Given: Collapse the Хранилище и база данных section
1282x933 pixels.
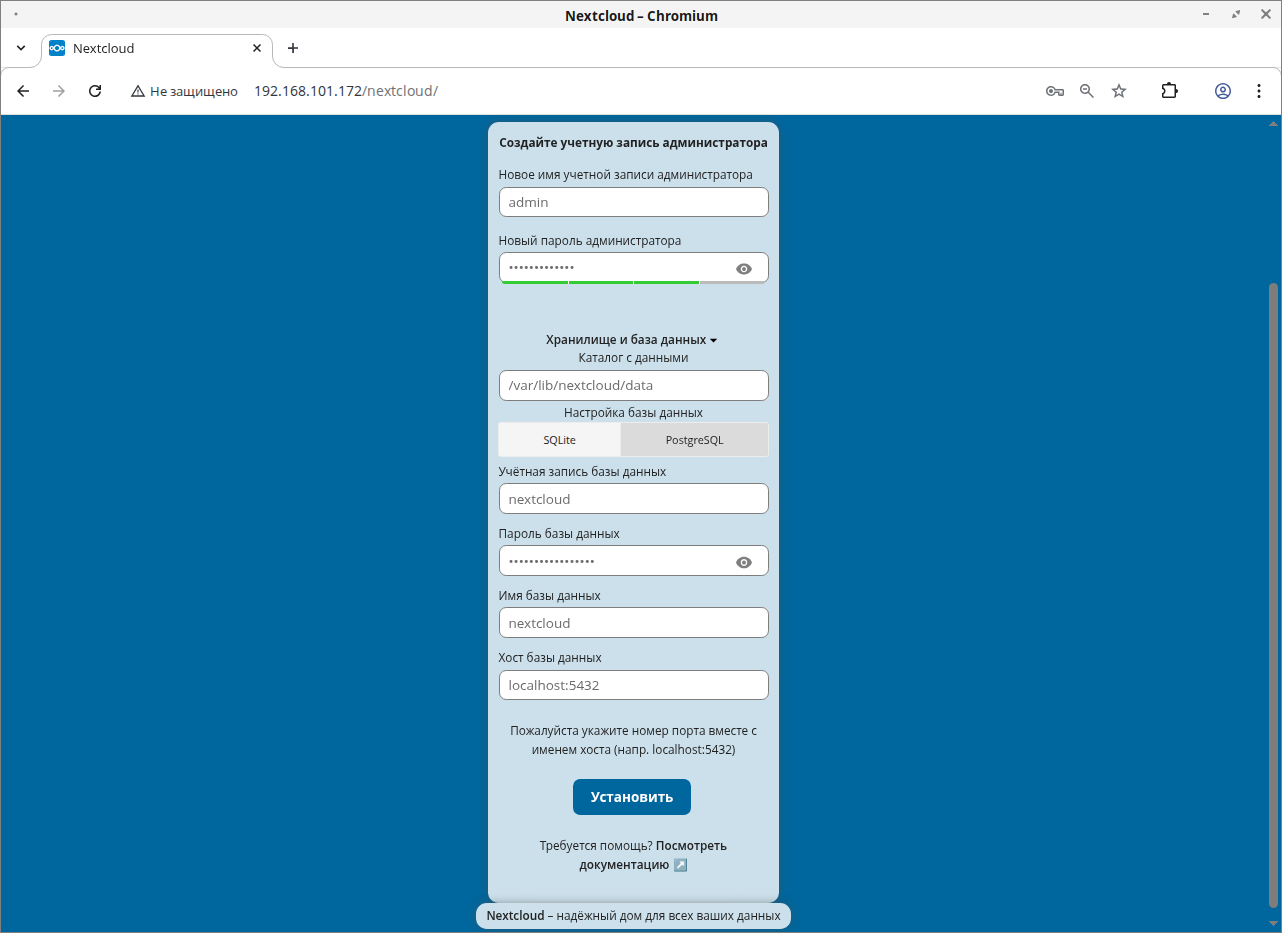Looking at the screenshot, I should [x=631, y=340].
